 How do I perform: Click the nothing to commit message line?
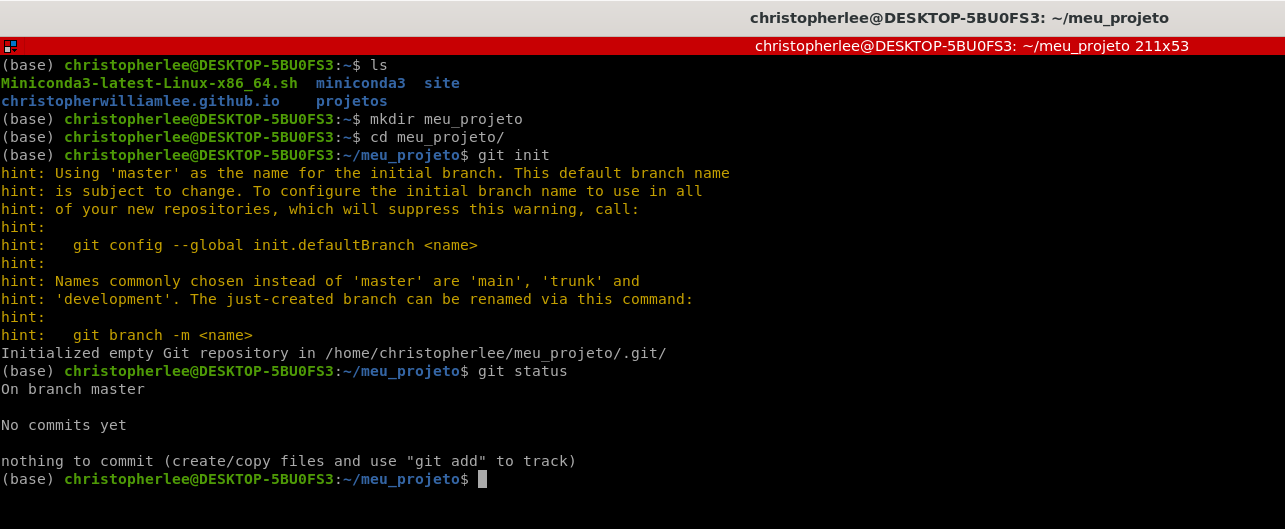click(x=289, y=461)
